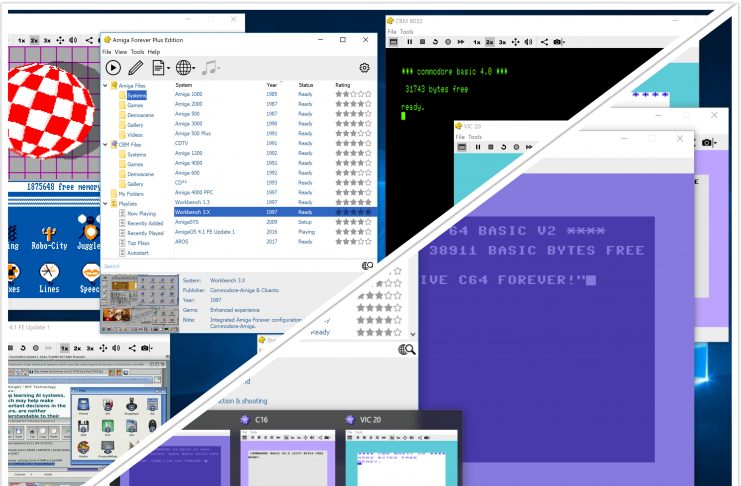Toggle 2x scale in top-left Amiga window
This screenshot has width=741, height=486.
[x=34, y=41]
